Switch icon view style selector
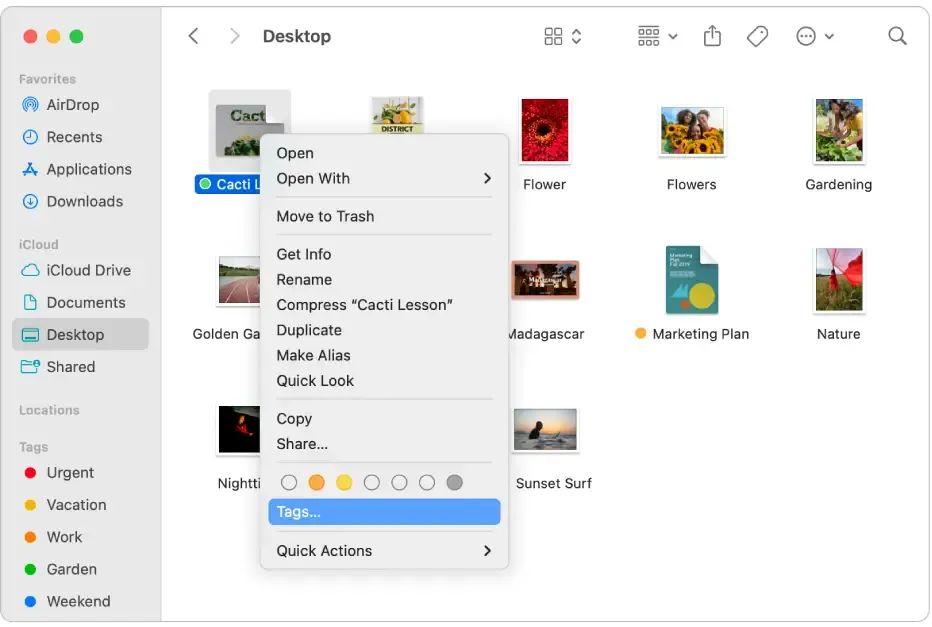The image size is (932, 627). click(x=562, y=36)
